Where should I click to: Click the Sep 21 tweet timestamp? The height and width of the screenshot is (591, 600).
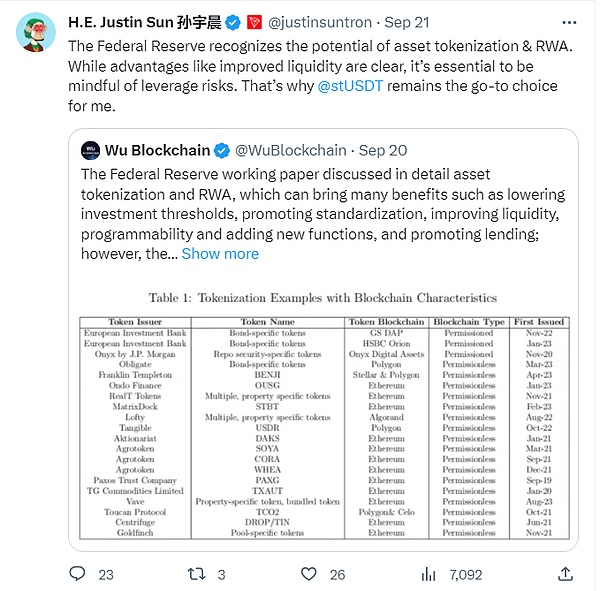pyautogui.click(x=405, y=21)
